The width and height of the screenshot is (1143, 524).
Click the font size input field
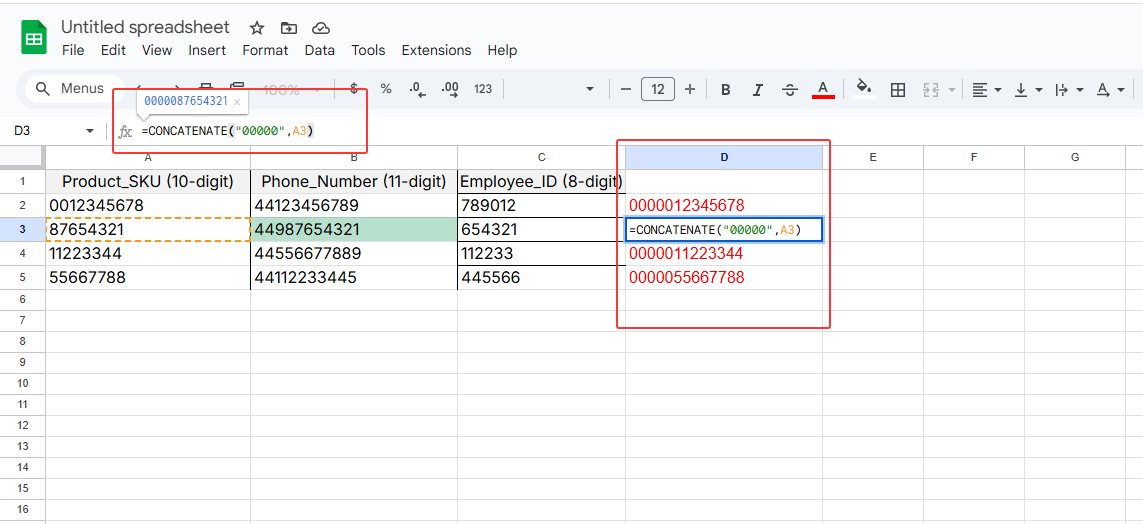click(657, 89)
